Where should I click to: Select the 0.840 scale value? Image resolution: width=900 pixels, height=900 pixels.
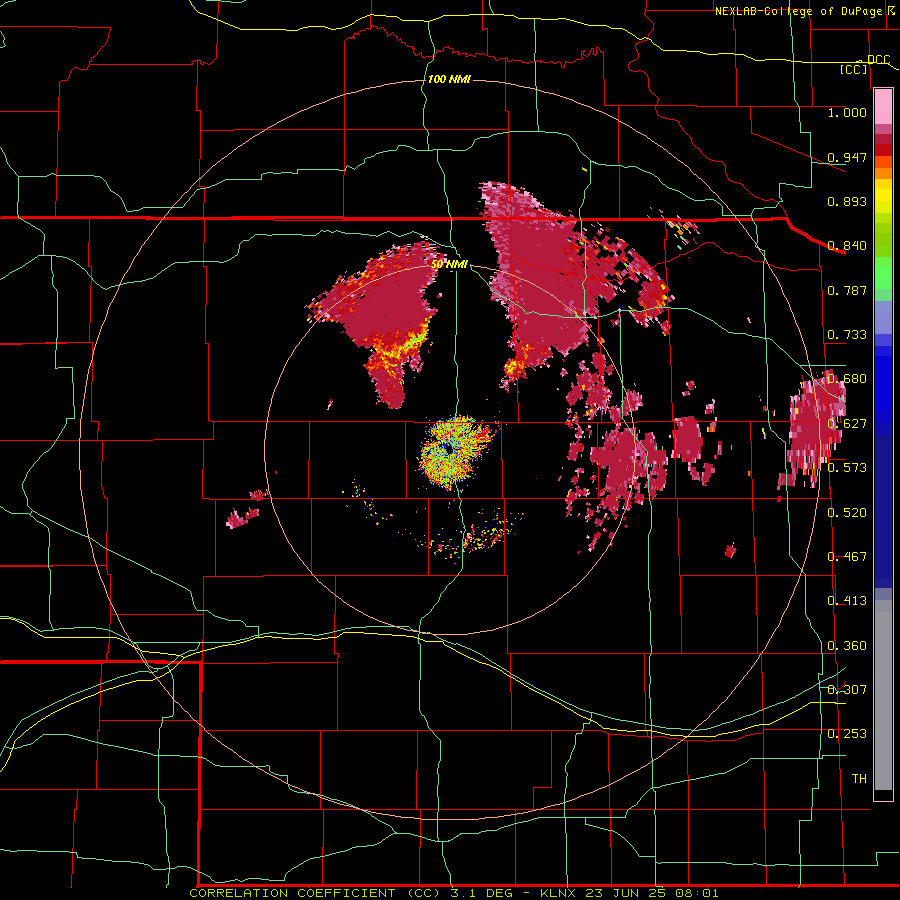coord(847,246)
